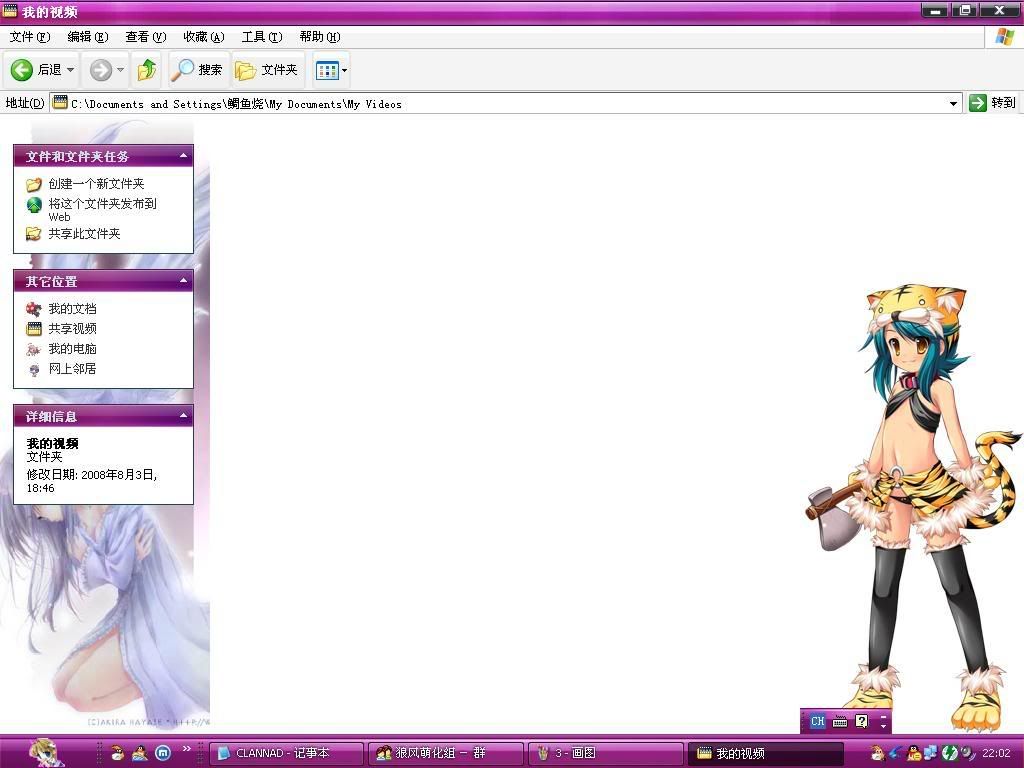
Task: Click the Windows flag logo
Action: pos(1004,37)
